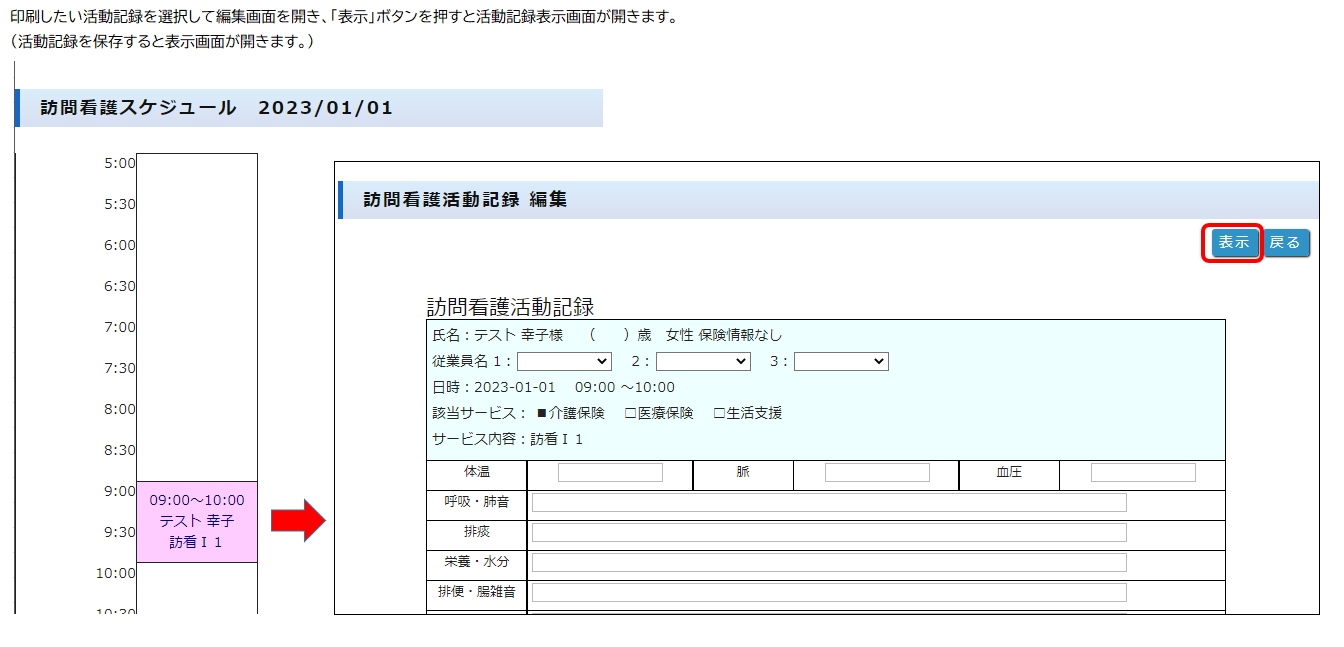
Task: Click the 呼吸・肺音 text field
Action: (828, 502)
